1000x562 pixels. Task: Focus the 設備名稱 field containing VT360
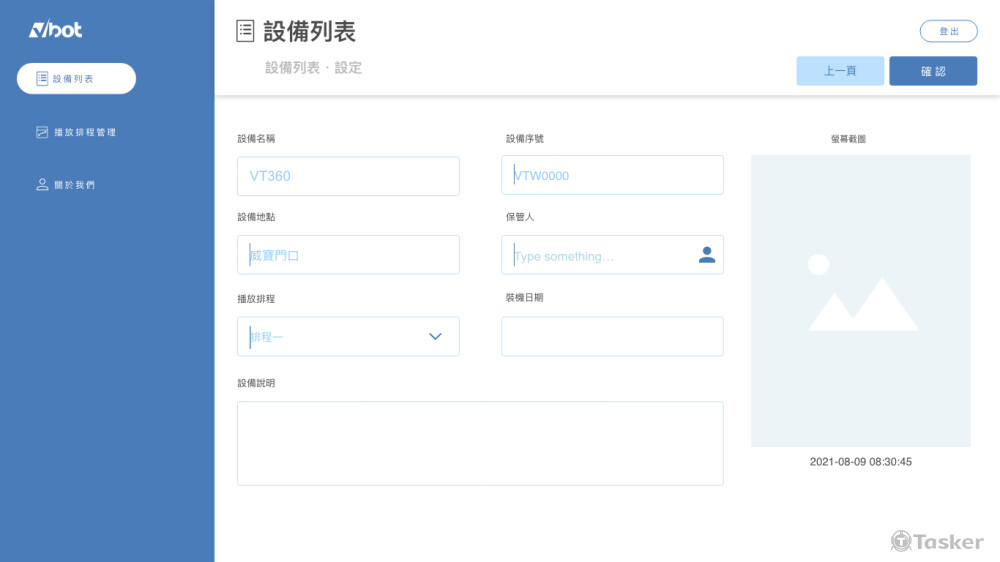click(x=348, y=176)
